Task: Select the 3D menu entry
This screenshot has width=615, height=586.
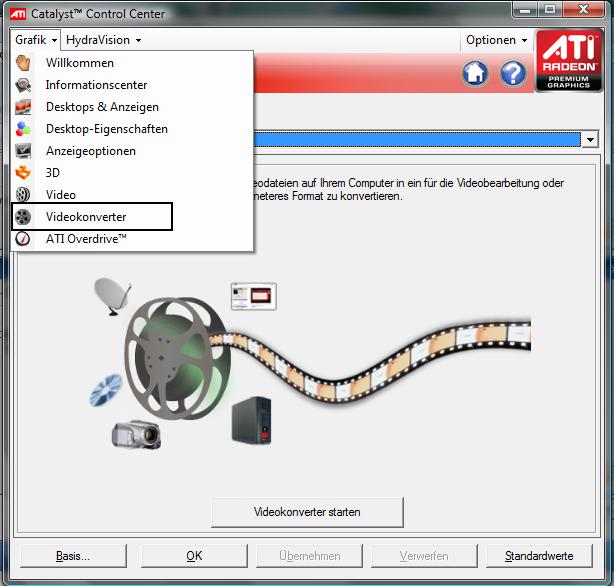Action: pos(133,173)
